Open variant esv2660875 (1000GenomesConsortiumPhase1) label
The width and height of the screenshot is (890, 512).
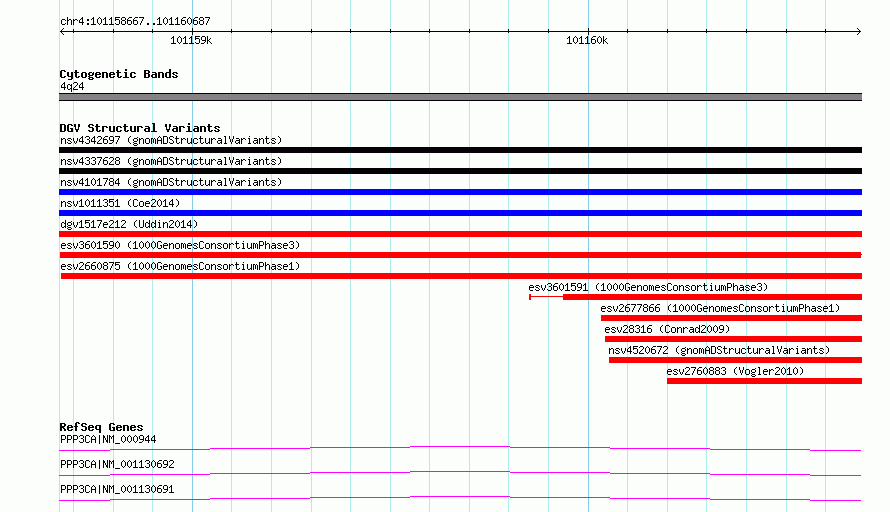(x=180, y=266)
